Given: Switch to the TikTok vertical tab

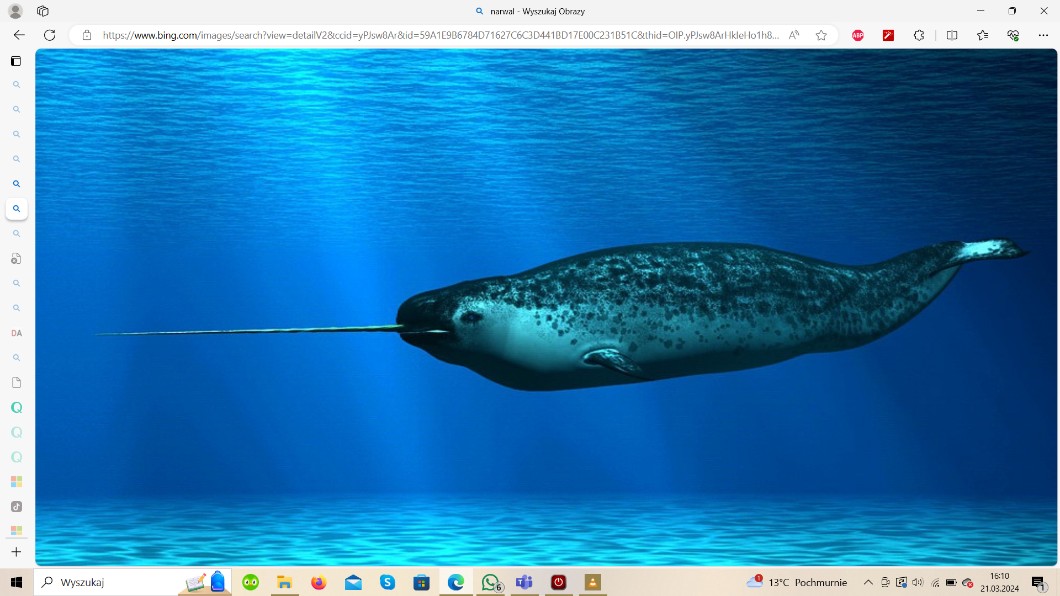Looking at the screenshot, I should click(x=16, y=506).
